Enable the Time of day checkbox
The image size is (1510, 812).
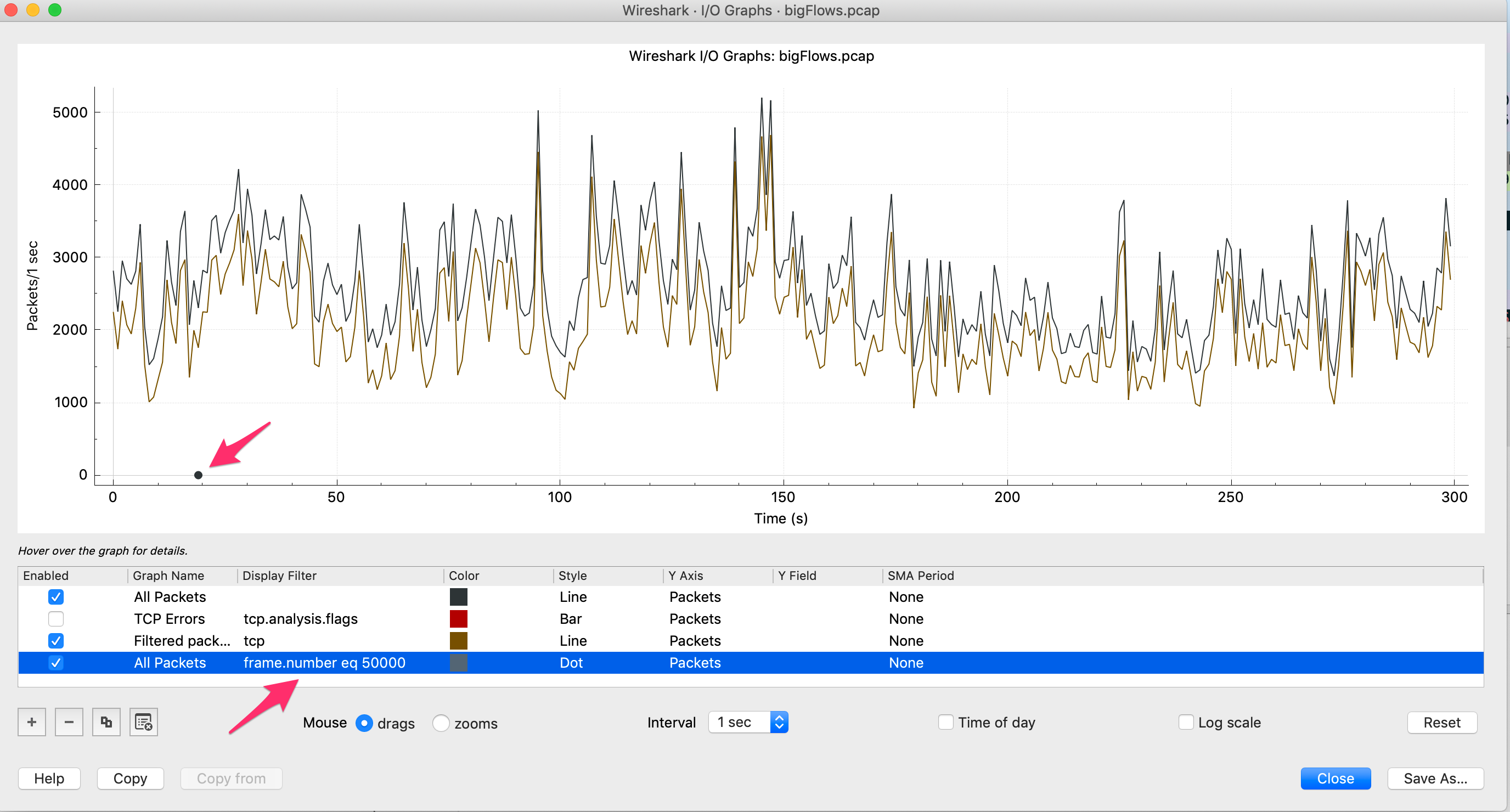click(x=945, y=721)
